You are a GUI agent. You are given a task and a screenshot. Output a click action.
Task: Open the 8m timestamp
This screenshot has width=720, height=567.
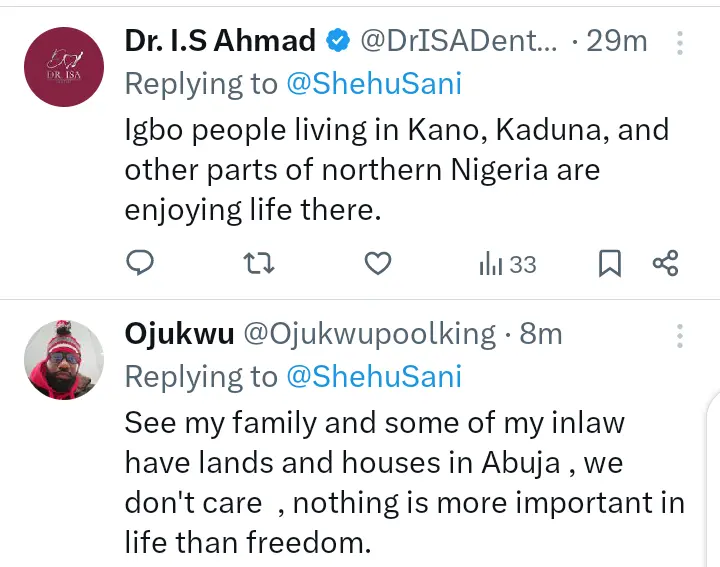pyautogui.click(x=541, y=334)
